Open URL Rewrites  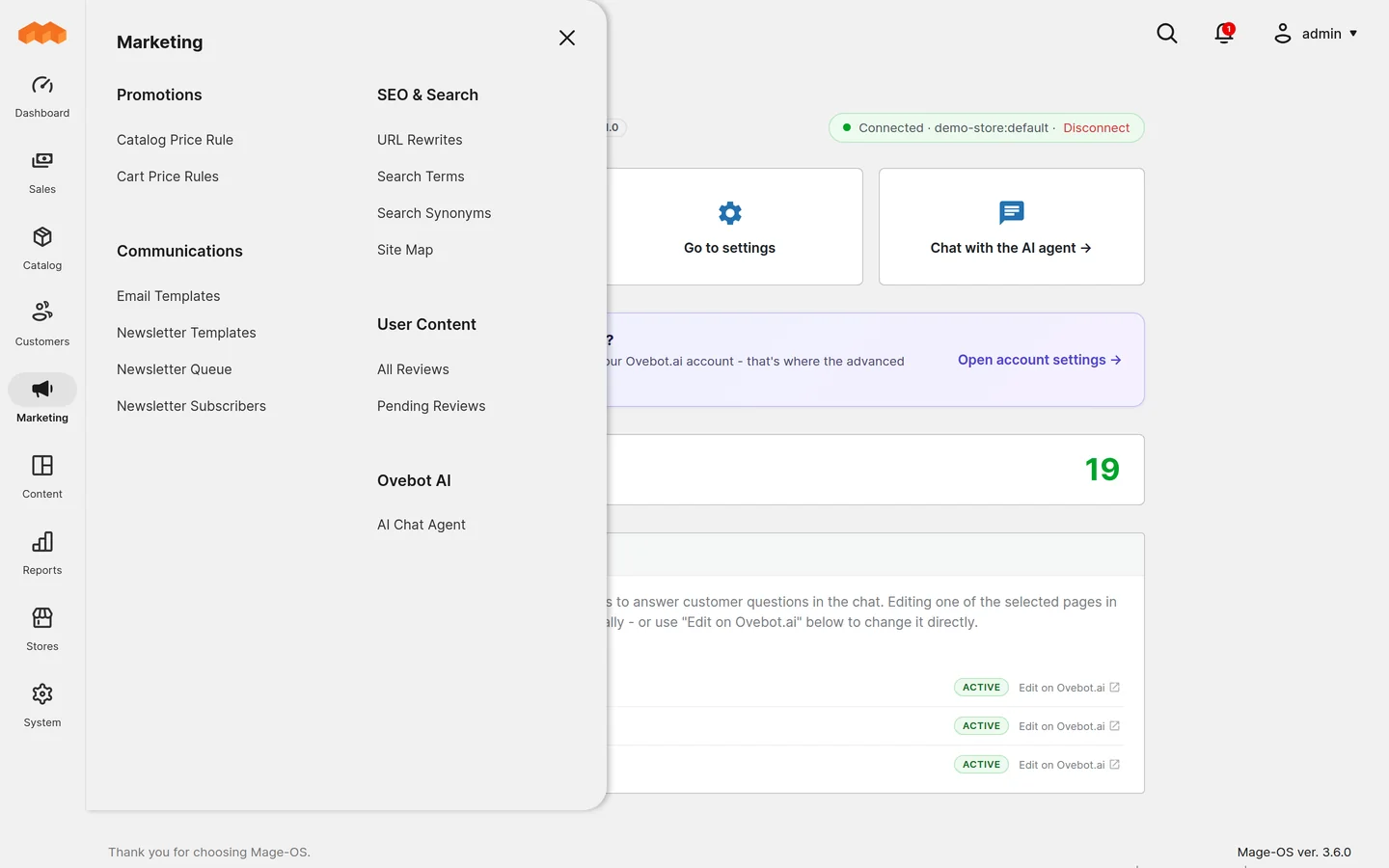pyautogui.click(x=420, y=140)
